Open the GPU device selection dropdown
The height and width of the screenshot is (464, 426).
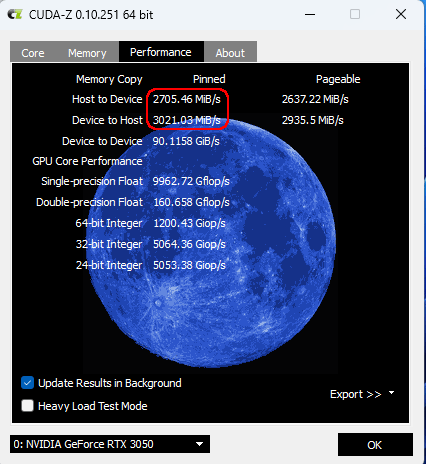click(110, 444)
